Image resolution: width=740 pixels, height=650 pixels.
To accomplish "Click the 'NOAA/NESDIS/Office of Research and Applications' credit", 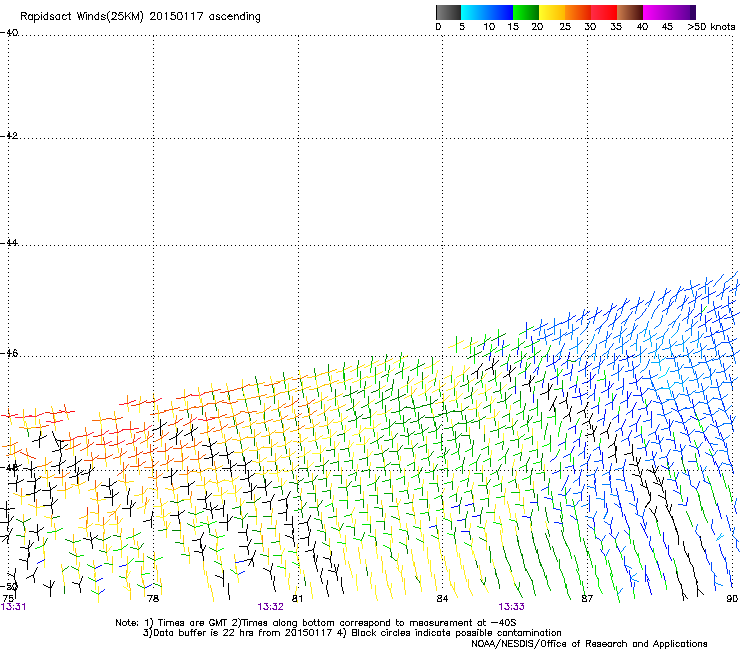I will tap(589, 644).
